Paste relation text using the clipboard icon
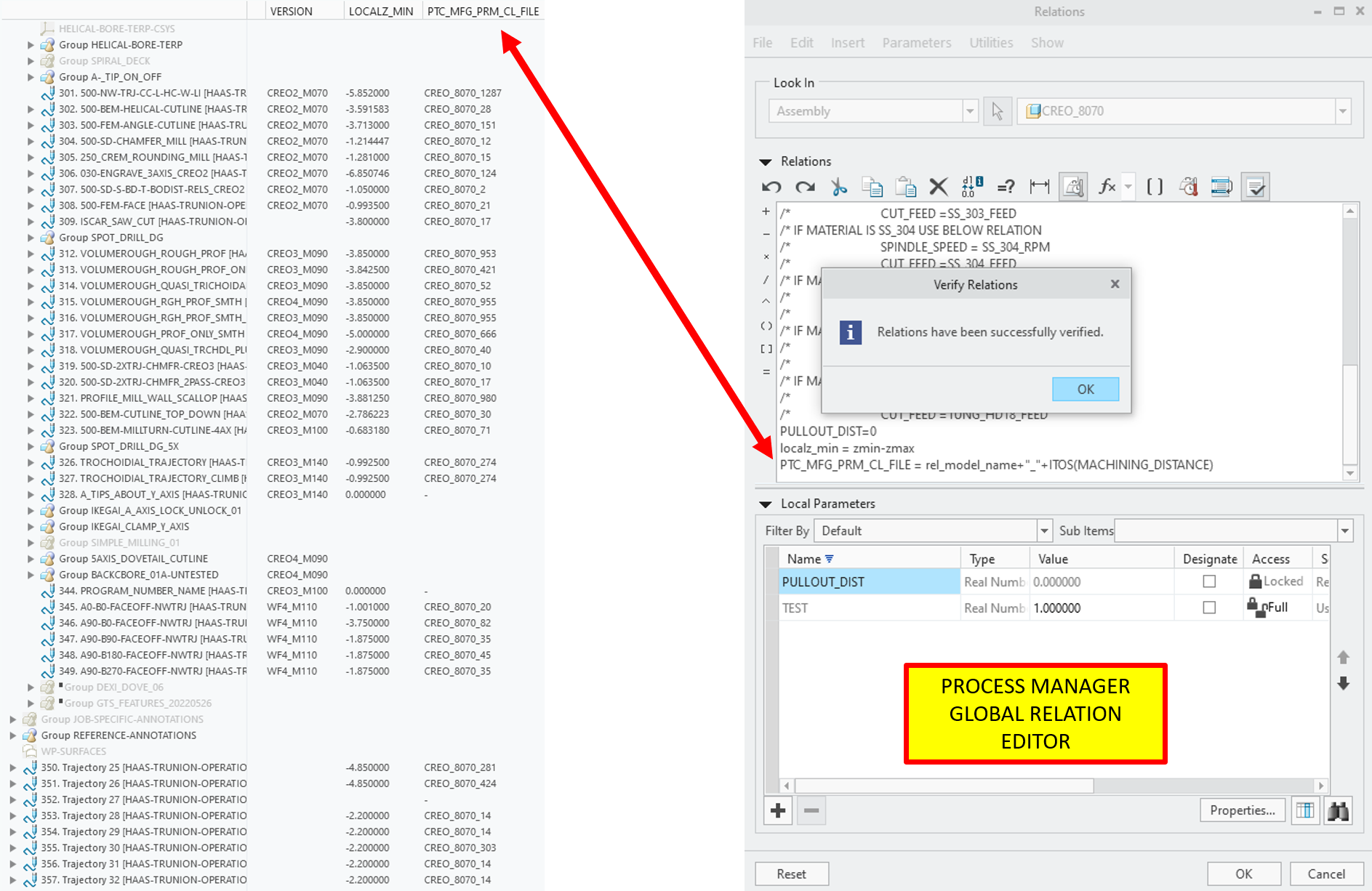1372x891 pixels. pyautogui.click(x=905, y=186)
